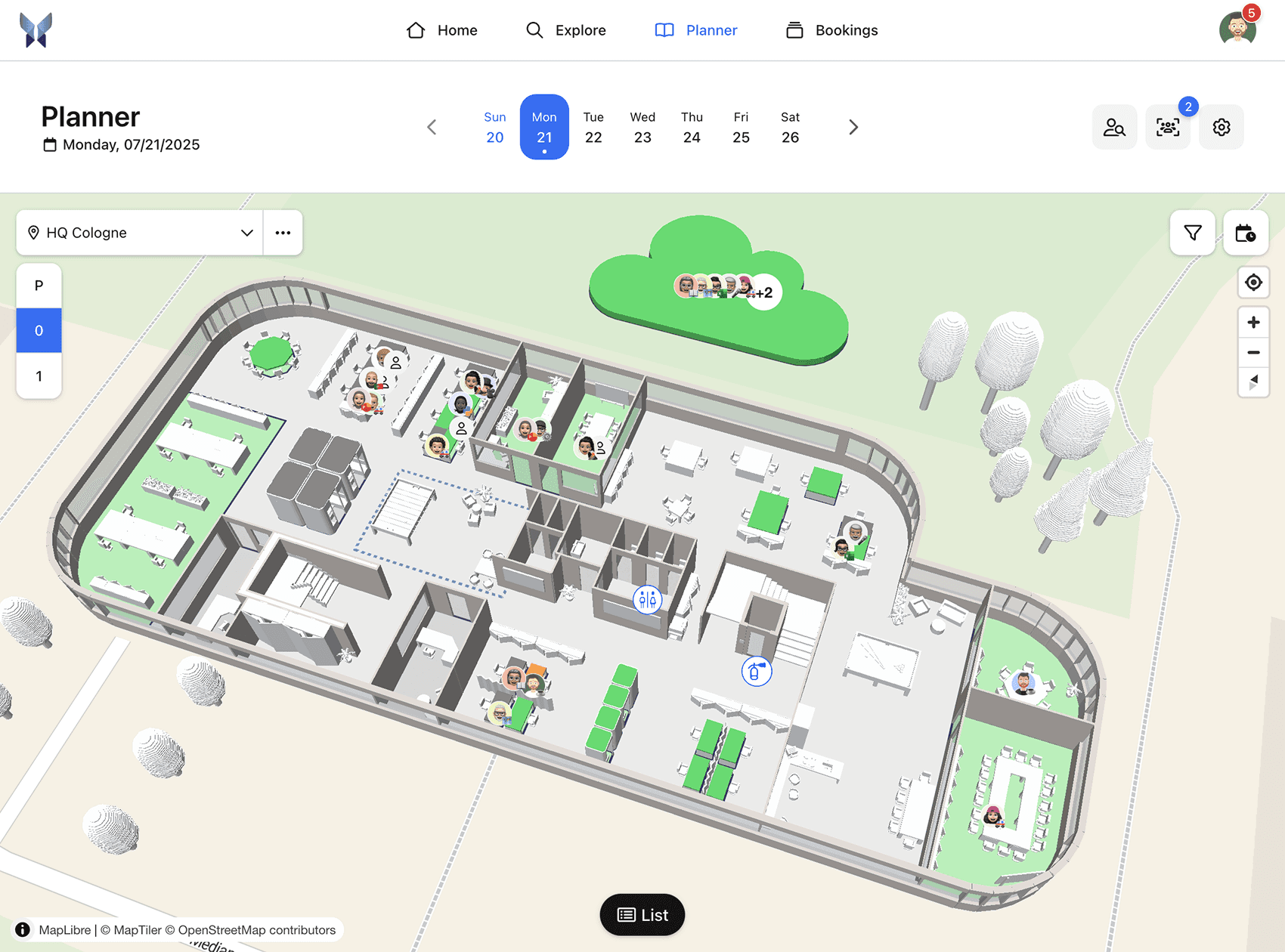The height and width of the screenshot is (952, 1285).
Task: Select parking level P
Action: pyautogui.click(x=39, y=285)
